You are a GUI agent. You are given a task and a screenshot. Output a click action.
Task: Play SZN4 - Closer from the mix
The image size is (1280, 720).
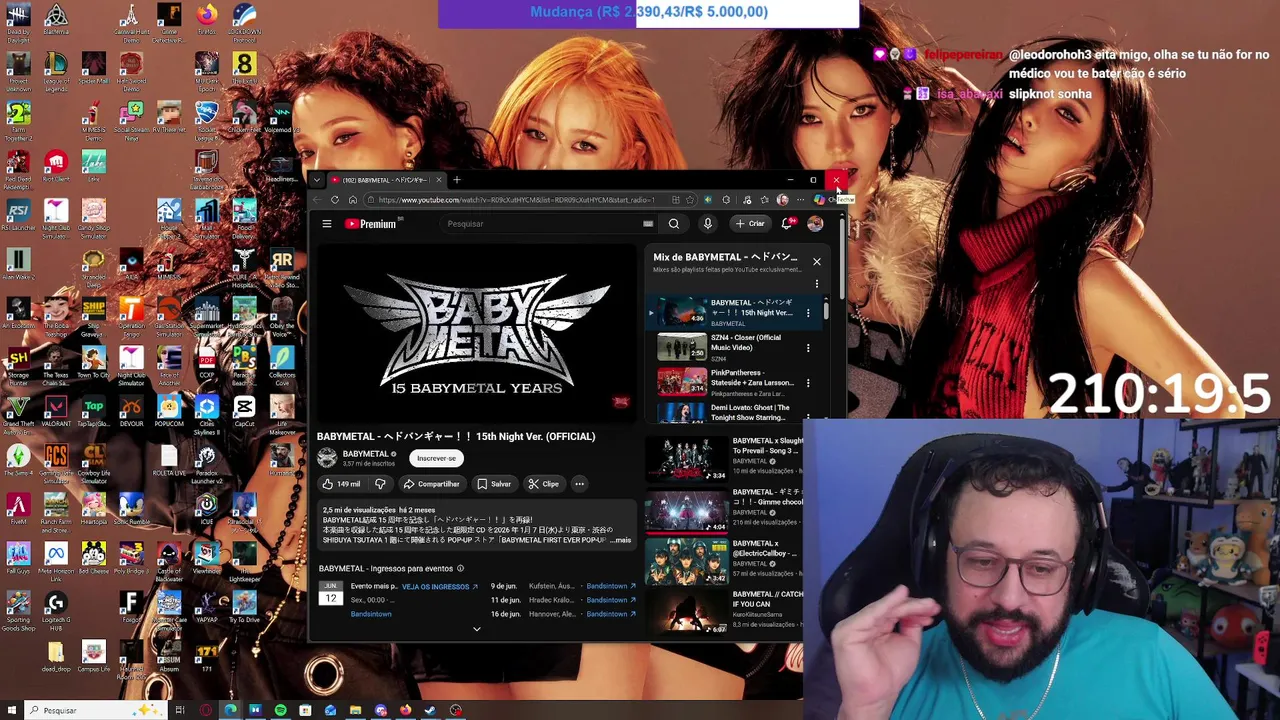point(733,348)
